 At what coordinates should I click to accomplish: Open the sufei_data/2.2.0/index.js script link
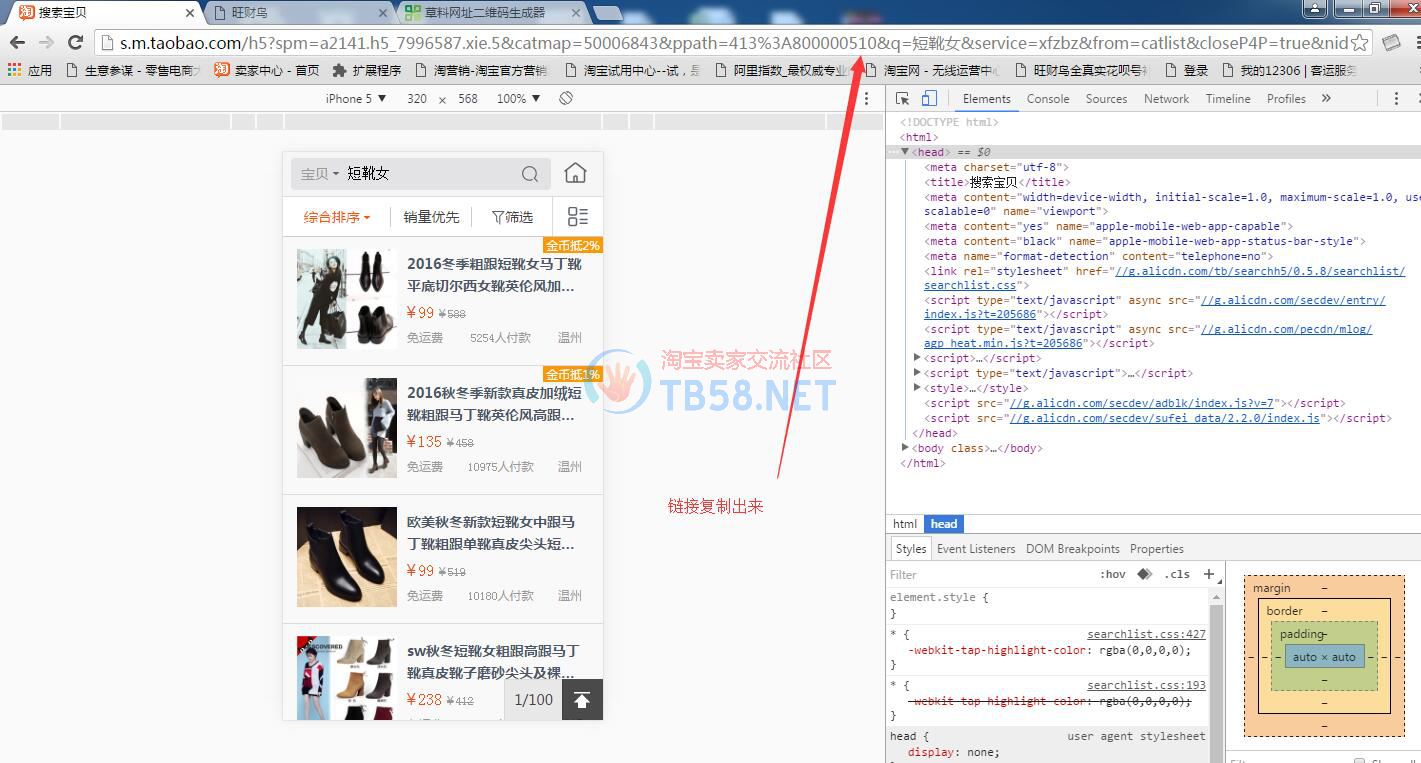coord(1165,418)
